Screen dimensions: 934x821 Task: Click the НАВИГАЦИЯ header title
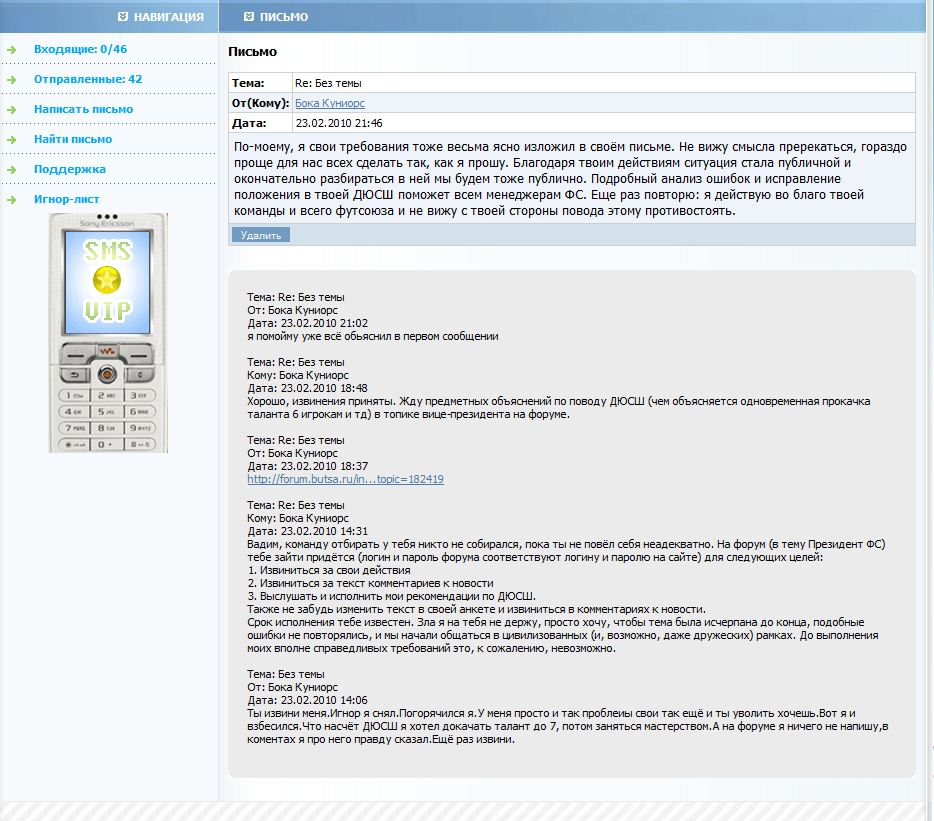click(x=168, y=17)
